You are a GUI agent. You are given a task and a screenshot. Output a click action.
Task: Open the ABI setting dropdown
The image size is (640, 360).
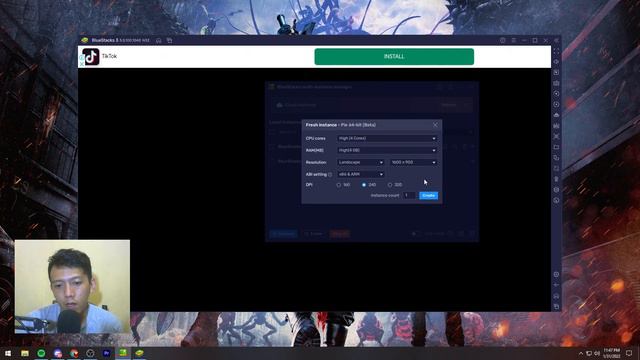pyautogui.click(x=361, y=174)
